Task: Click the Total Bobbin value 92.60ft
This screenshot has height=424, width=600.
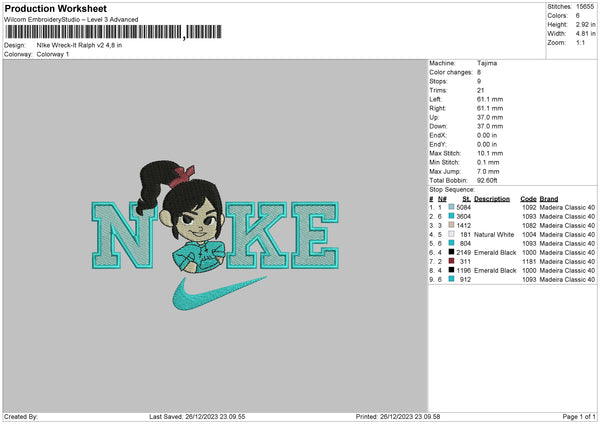Action: click(487, 180)
